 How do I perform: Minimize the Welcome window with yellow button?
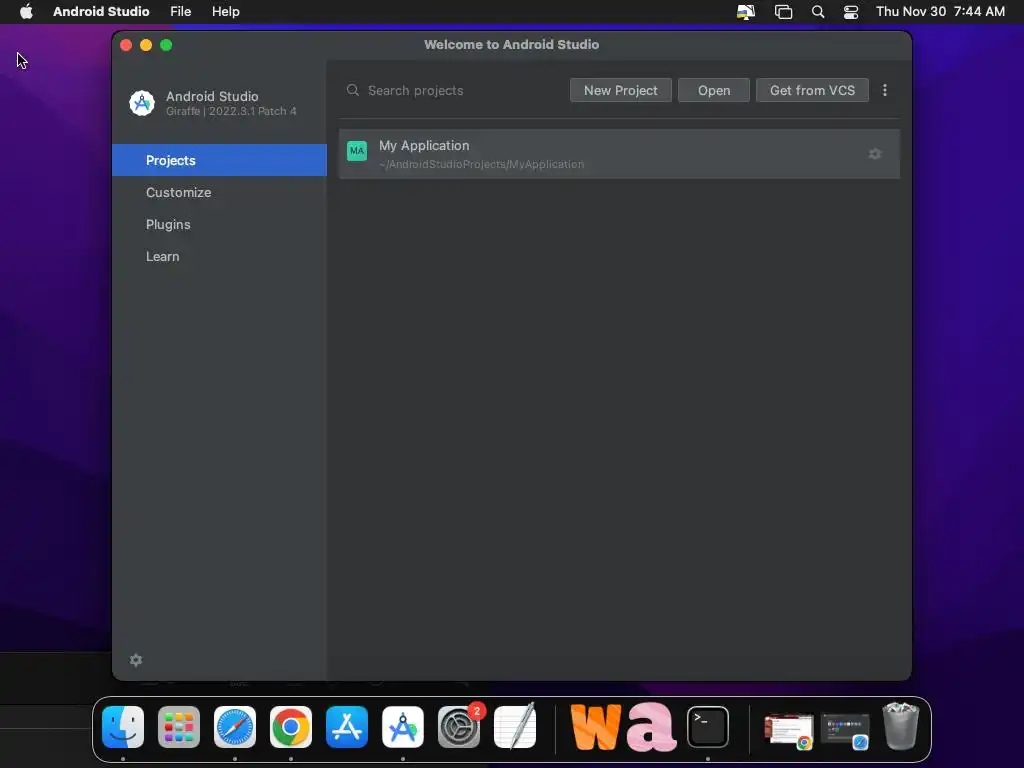(146, 44)
